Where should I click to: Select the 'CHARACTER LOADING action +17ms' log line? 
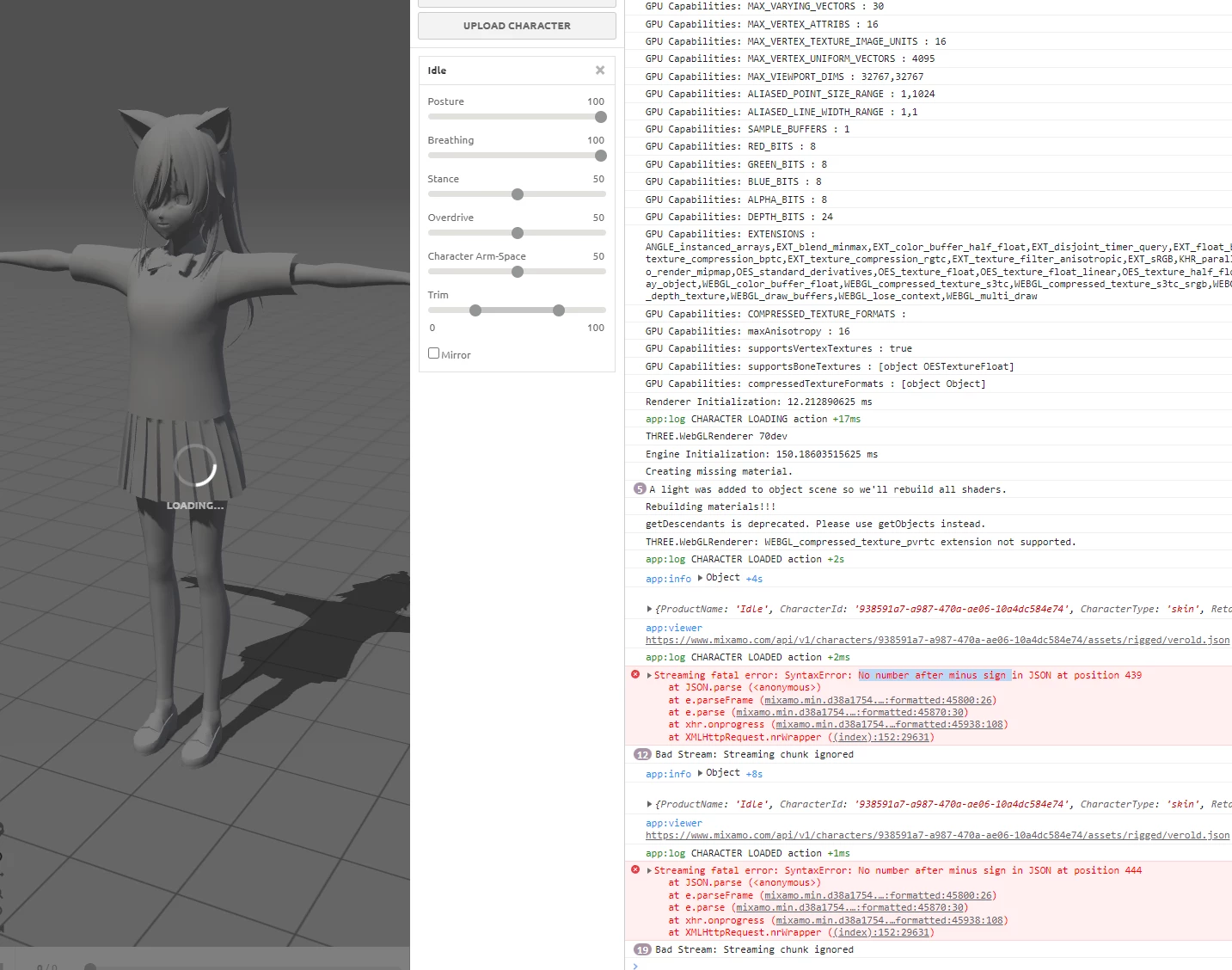click(x=753, y=419)
